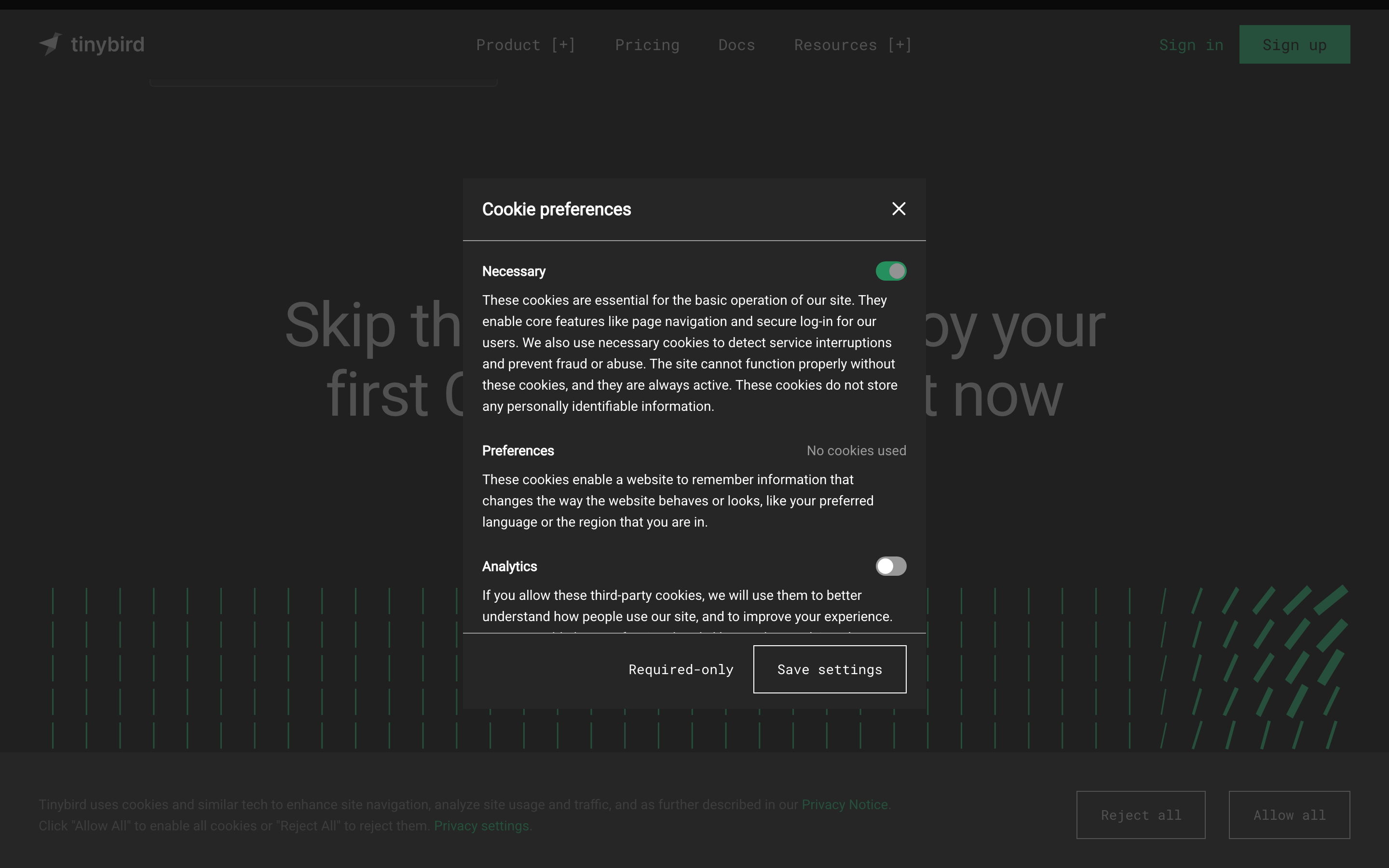Click Allow all in cookie banner
Screen dimensions: 1389x868
tap(1289, 814)
